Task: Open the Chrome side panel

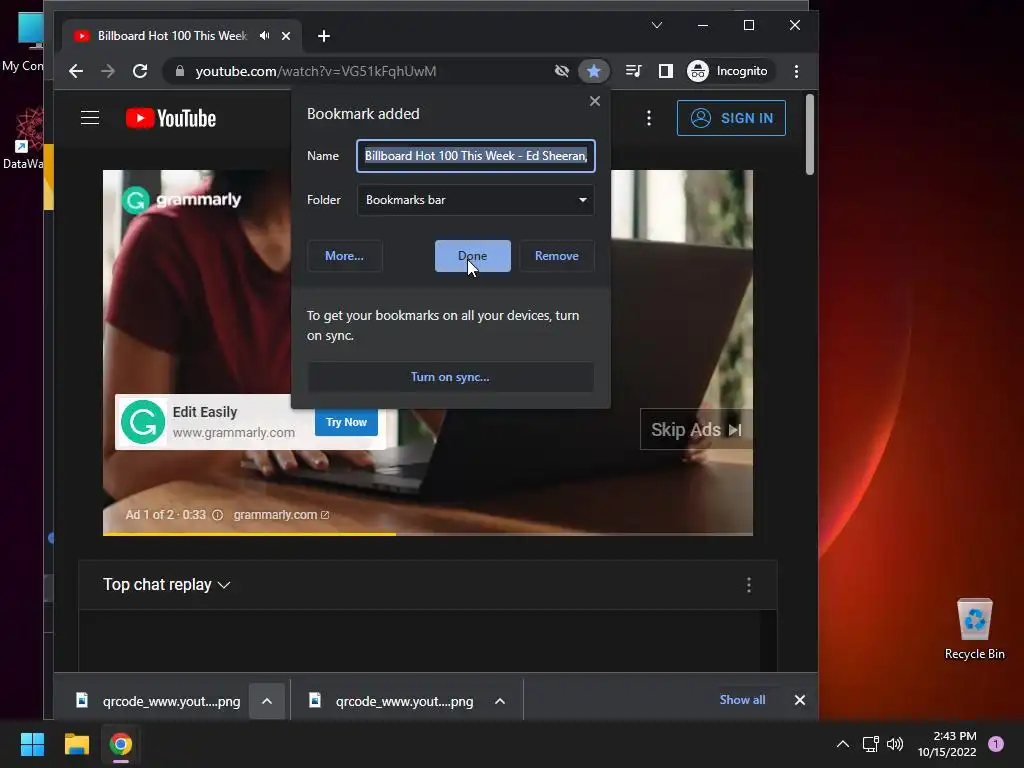Action: 665,71
